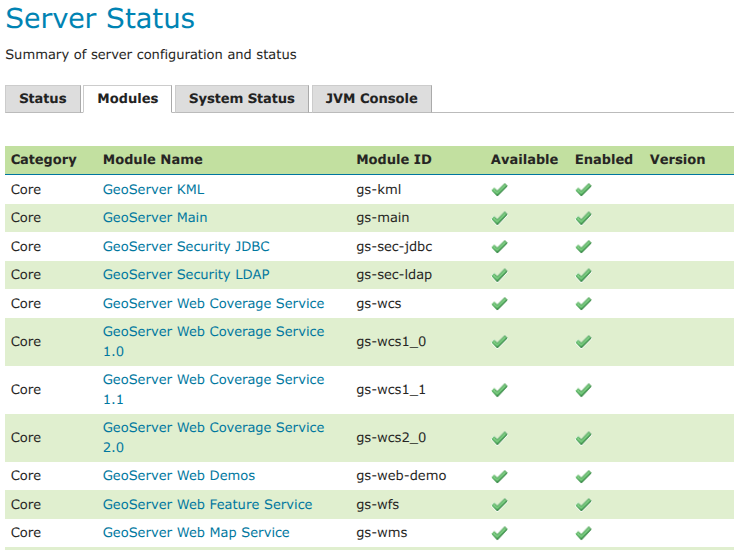Click the Enabled checkmark for gs-wfs

(x=584, y=505)
